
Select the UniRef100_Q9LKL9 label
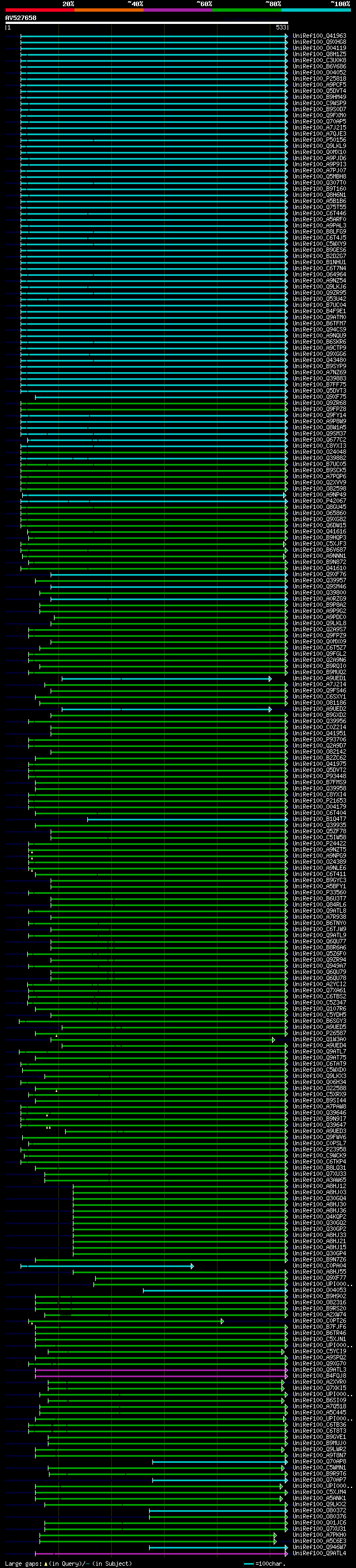click(319, 146)
